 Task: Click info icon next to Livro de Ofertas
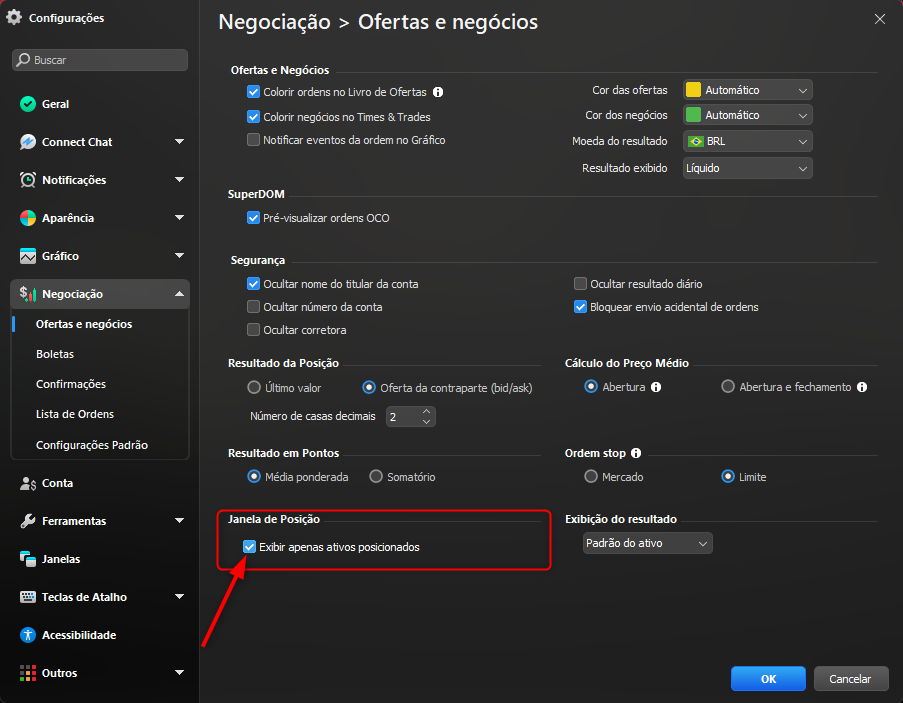click(438, 92)
